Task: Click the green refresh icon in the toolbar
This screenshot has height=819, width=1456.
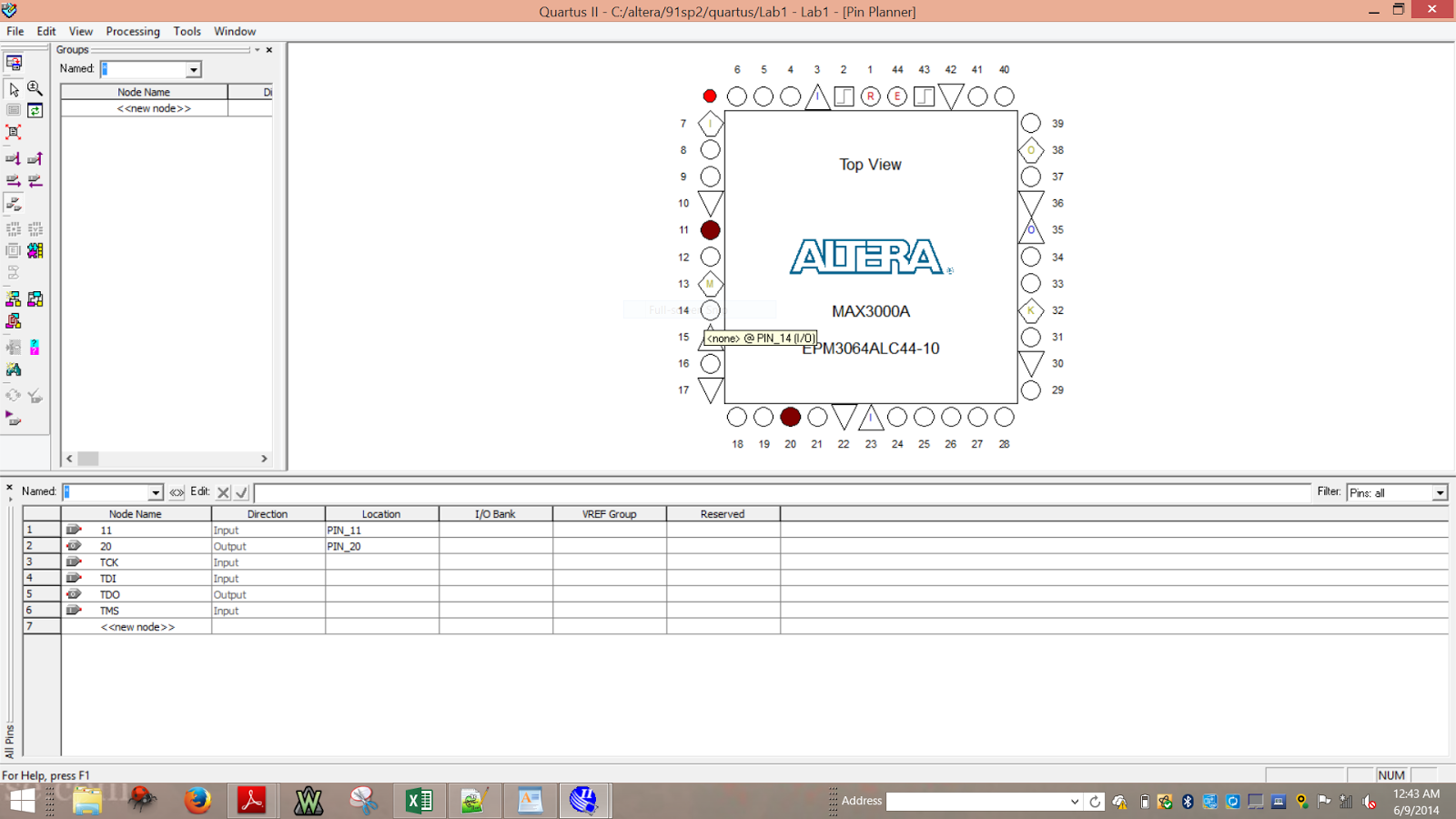Action: coord(35,110)
